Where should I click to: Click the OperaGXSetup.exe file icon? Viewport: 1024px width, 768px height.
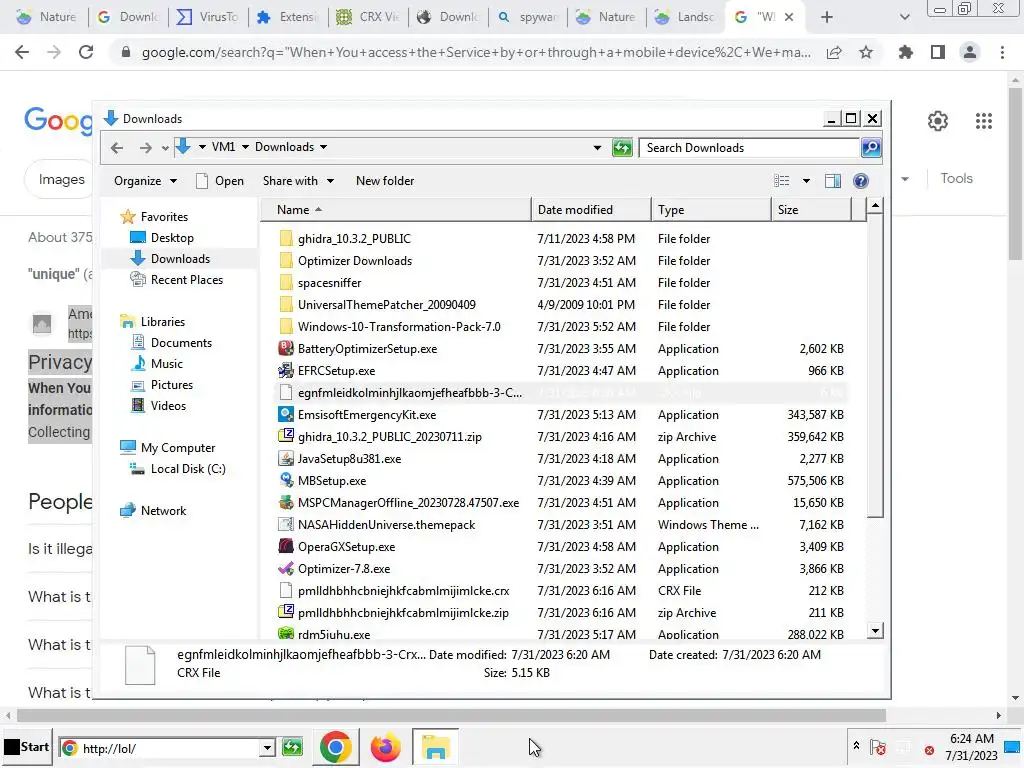coord(285,547)
